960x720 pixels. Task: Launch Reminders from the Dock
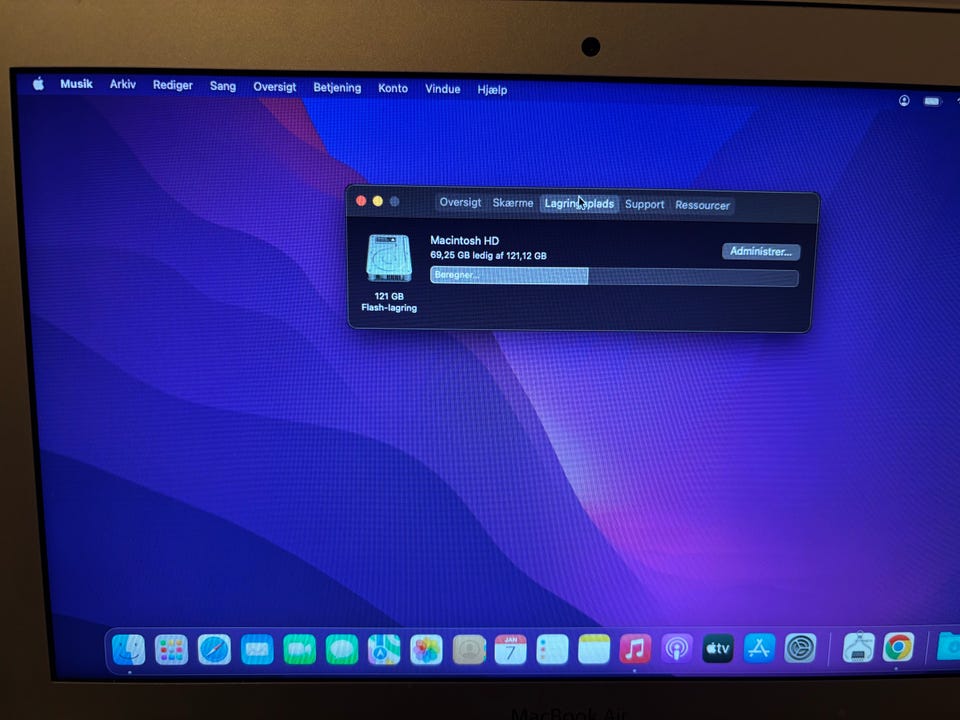click(x=552, y=649)
